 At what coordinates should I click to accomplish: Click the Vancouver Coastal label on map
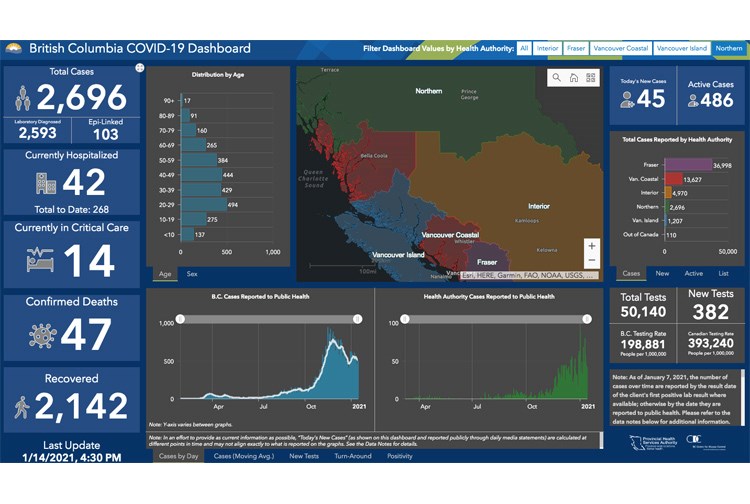tap(450, 235)
